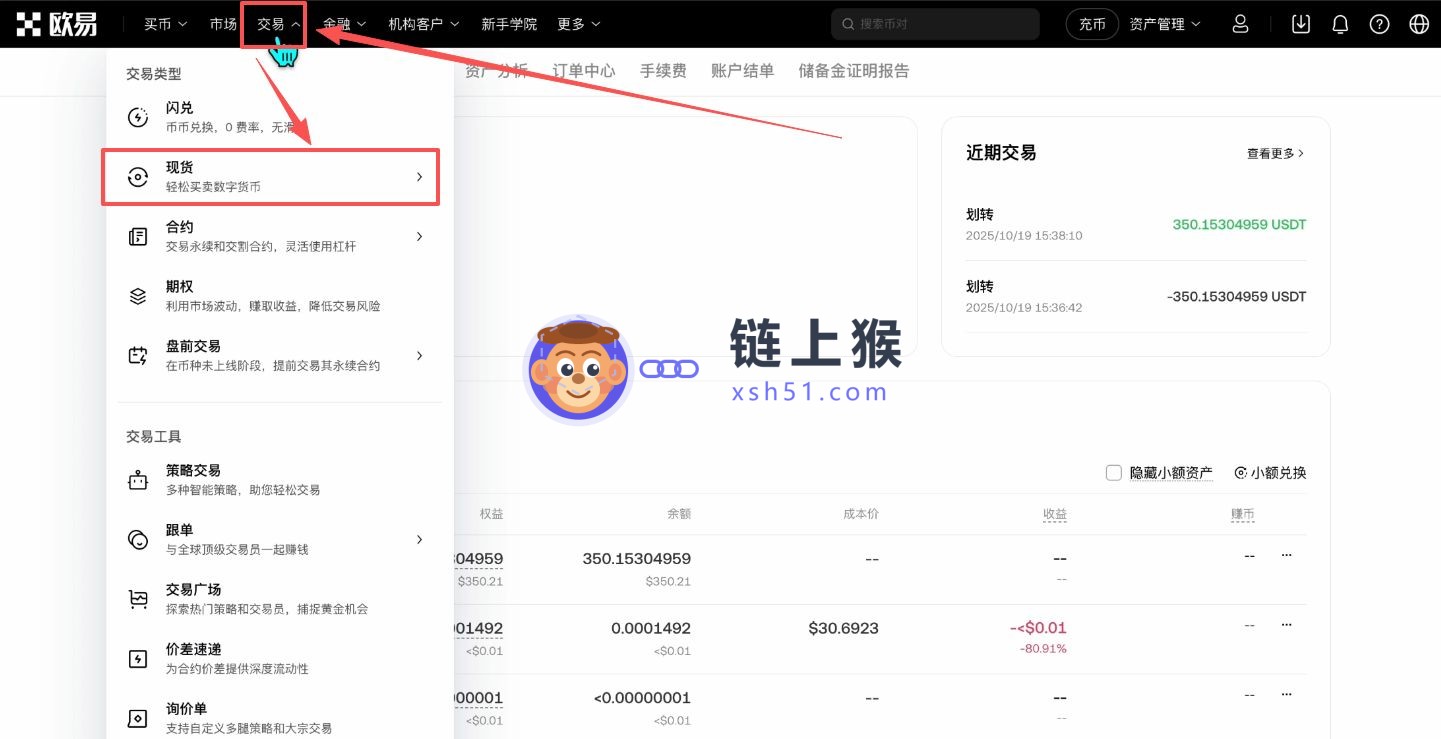
Task: Toggle 隐藏小额资产 checkbox
Action: tap(1113, 473)
